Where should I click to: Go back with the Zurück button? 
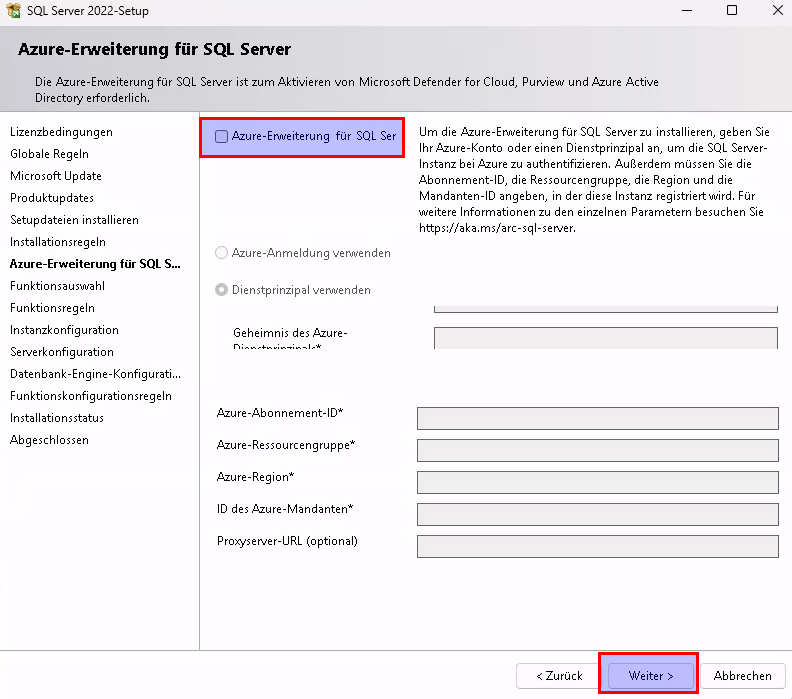pos(559,676)
